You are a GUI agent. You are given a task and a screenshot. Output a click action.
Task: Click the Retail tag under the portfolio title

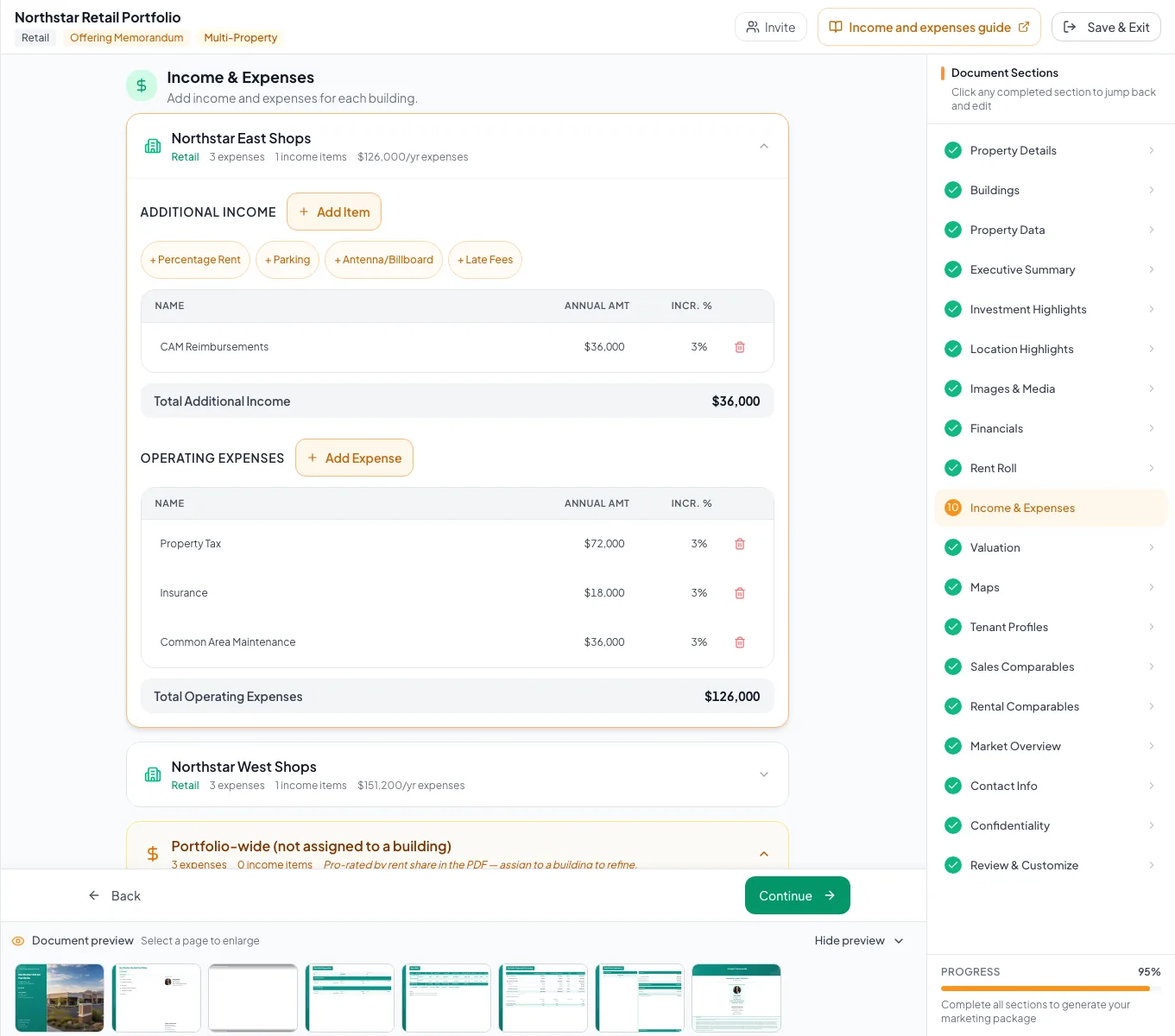[x=35, y=38]
